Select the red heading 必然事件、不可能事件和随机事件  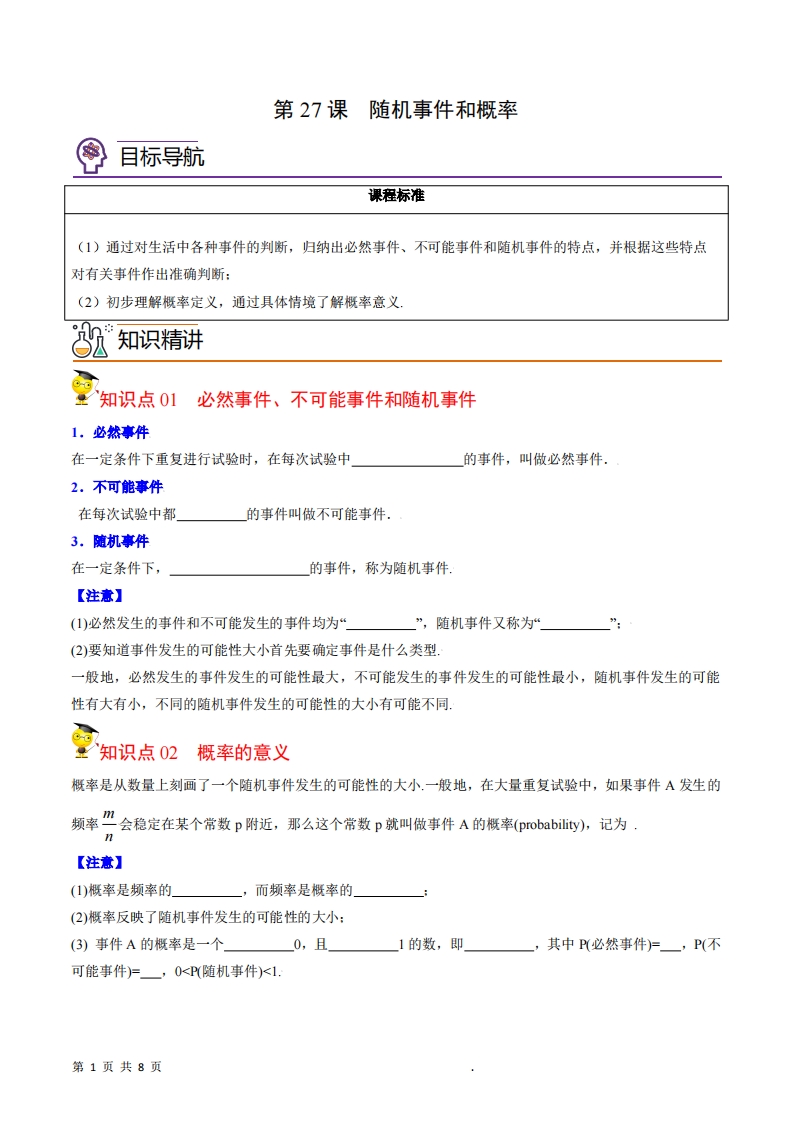tap(336, 400)
